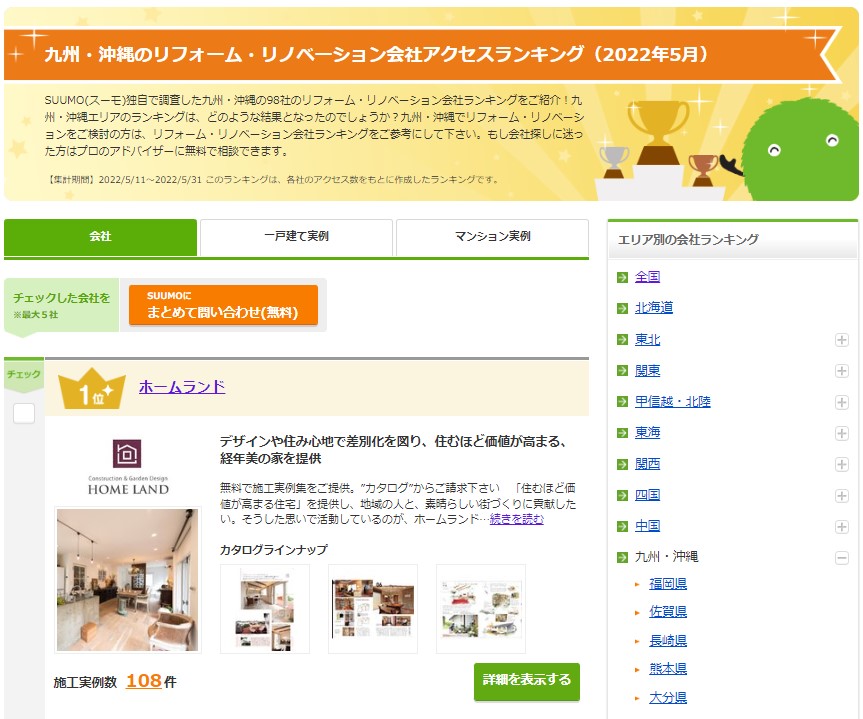
Task: Click the gold trophy in banner
Action: click(x=658, y=132)
